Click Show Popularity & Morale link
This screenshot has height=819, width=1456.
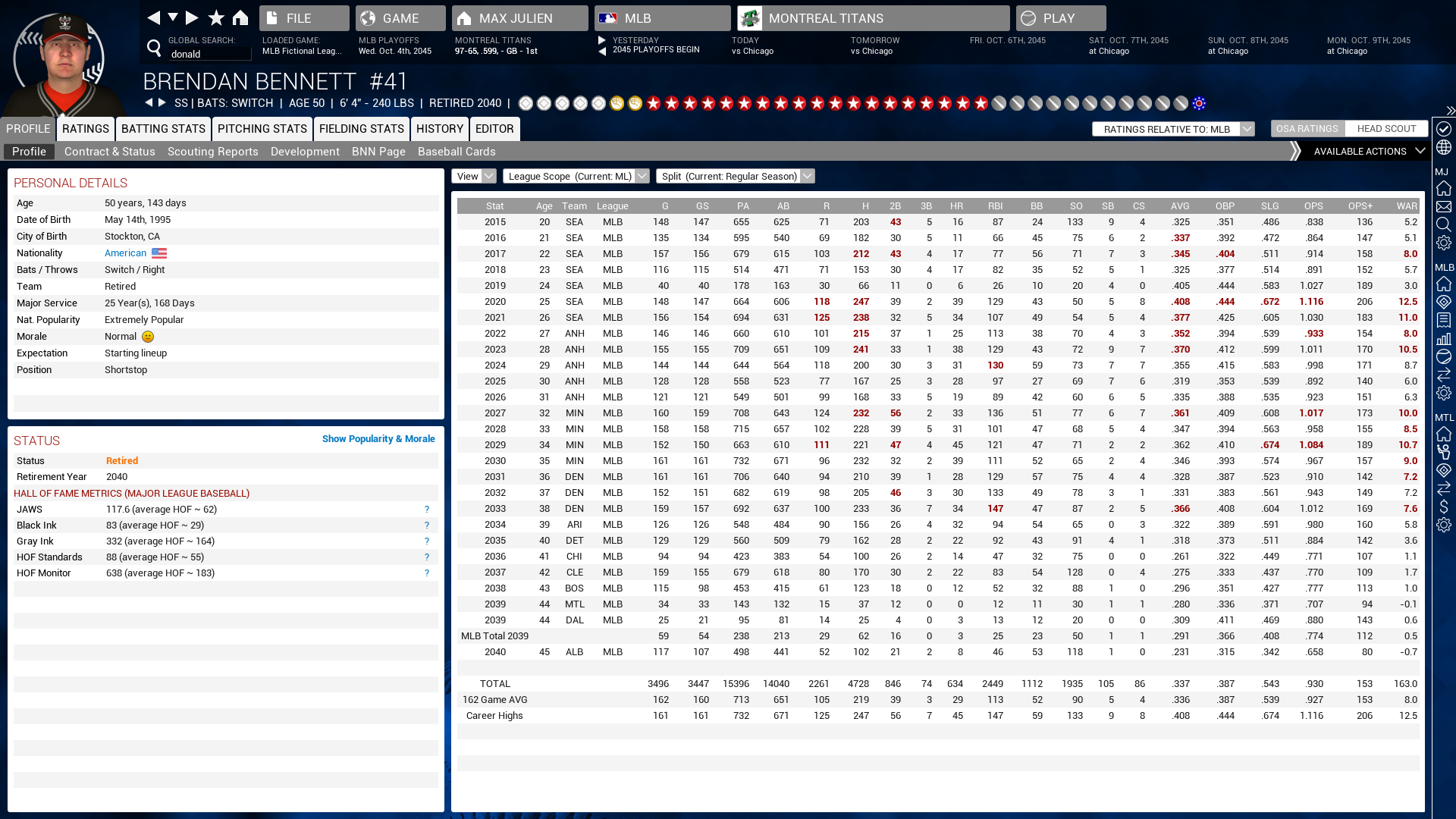coord(378,439)
